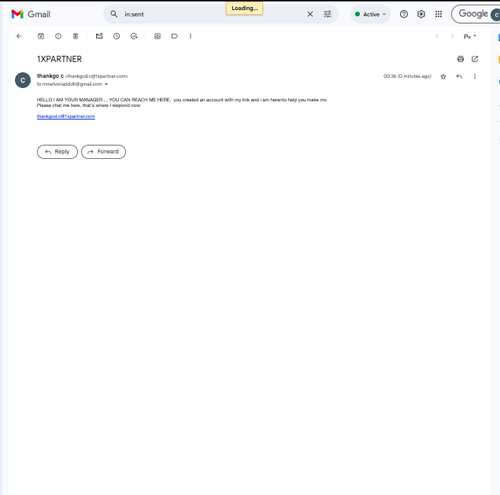Open the email in a new window

[x=475, y=59]
